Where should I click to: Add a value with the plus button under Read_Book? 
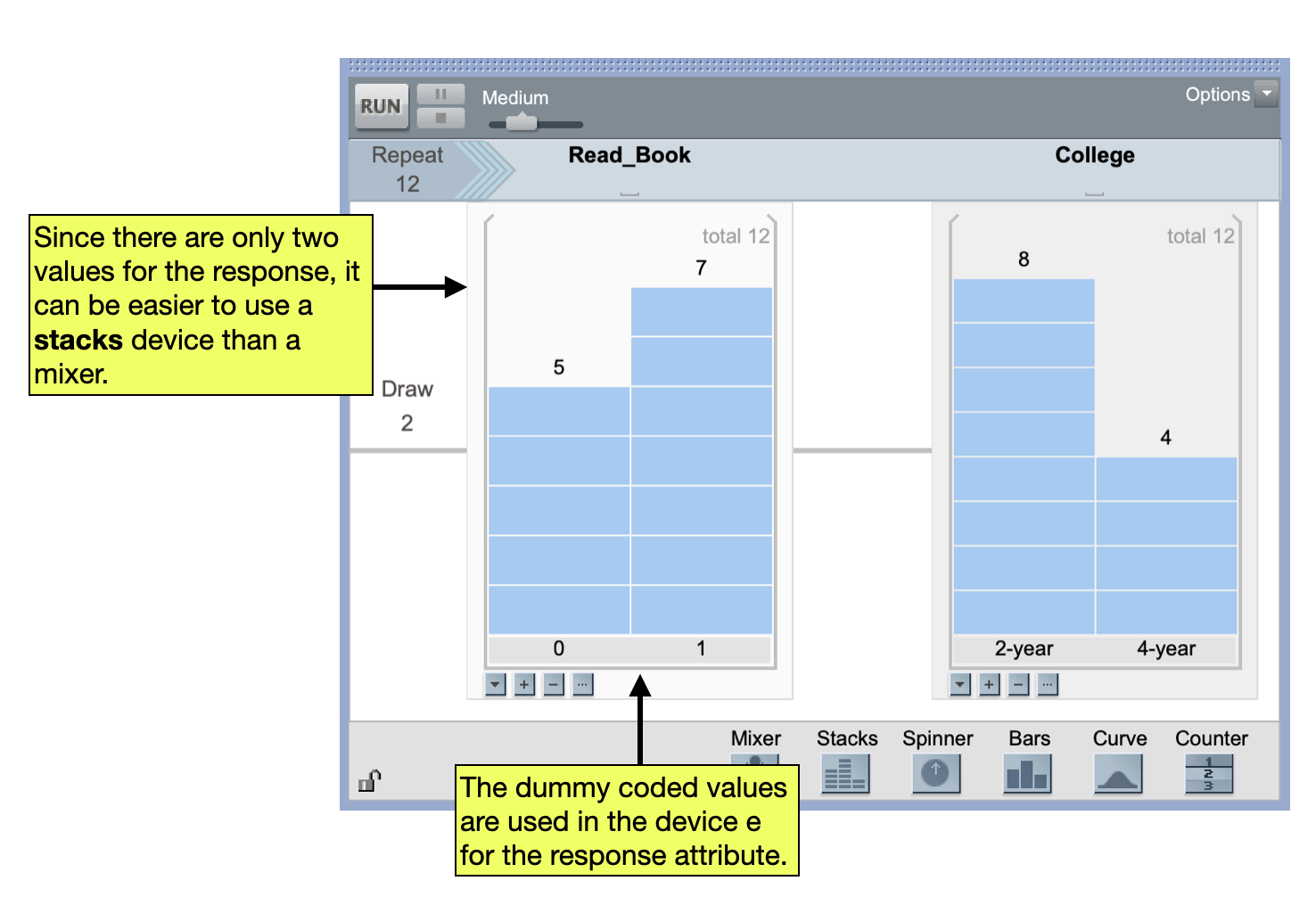(523, 685)
